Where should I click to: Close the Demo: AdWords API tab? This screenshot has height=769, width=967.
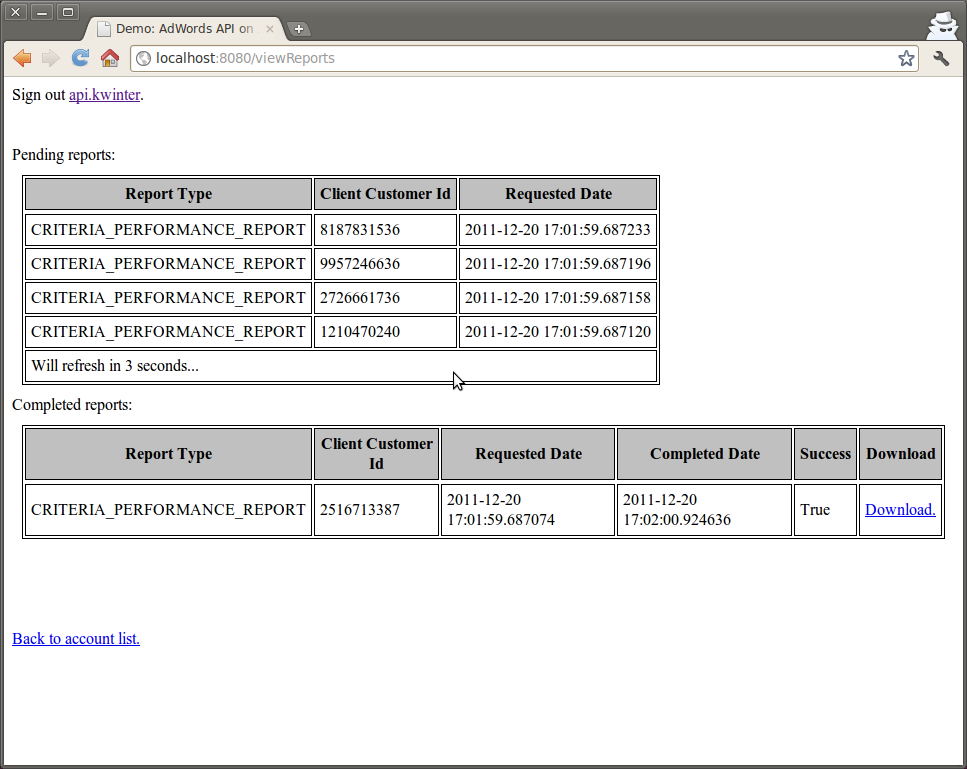coord(269,29)
